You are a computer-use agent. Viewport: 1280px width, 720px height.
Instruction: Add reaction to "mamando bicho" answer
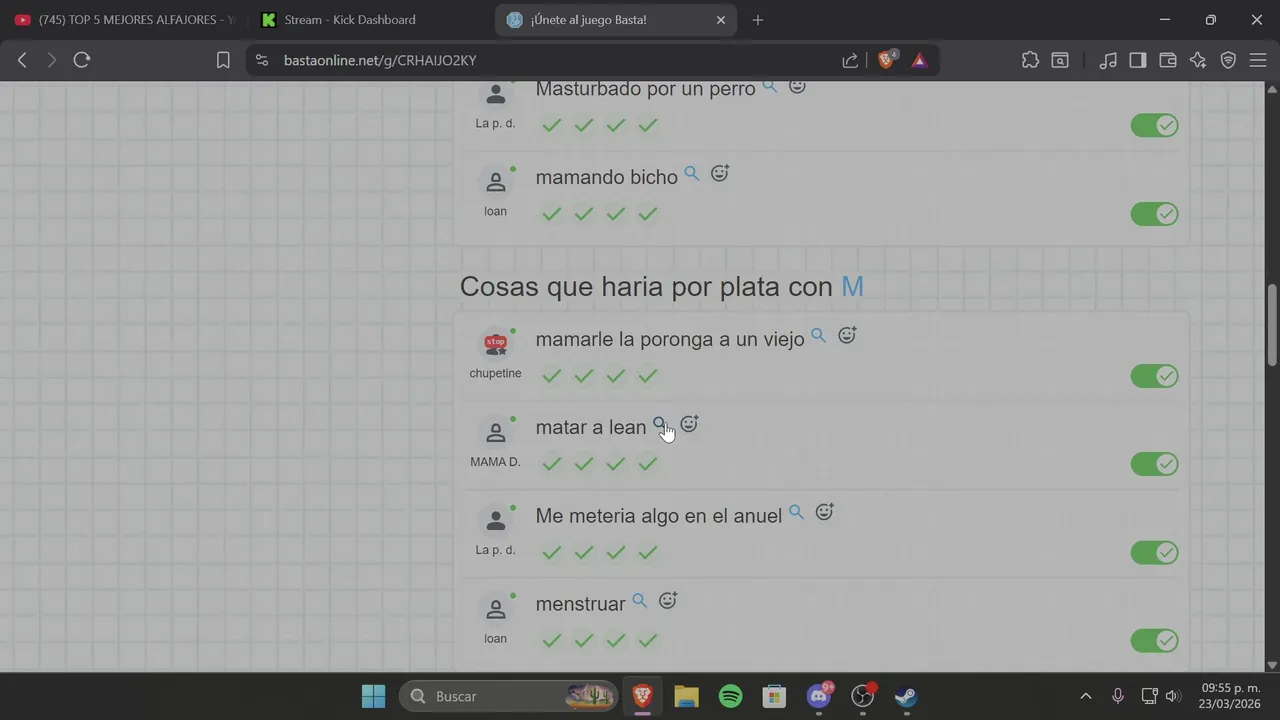point(719,173)
